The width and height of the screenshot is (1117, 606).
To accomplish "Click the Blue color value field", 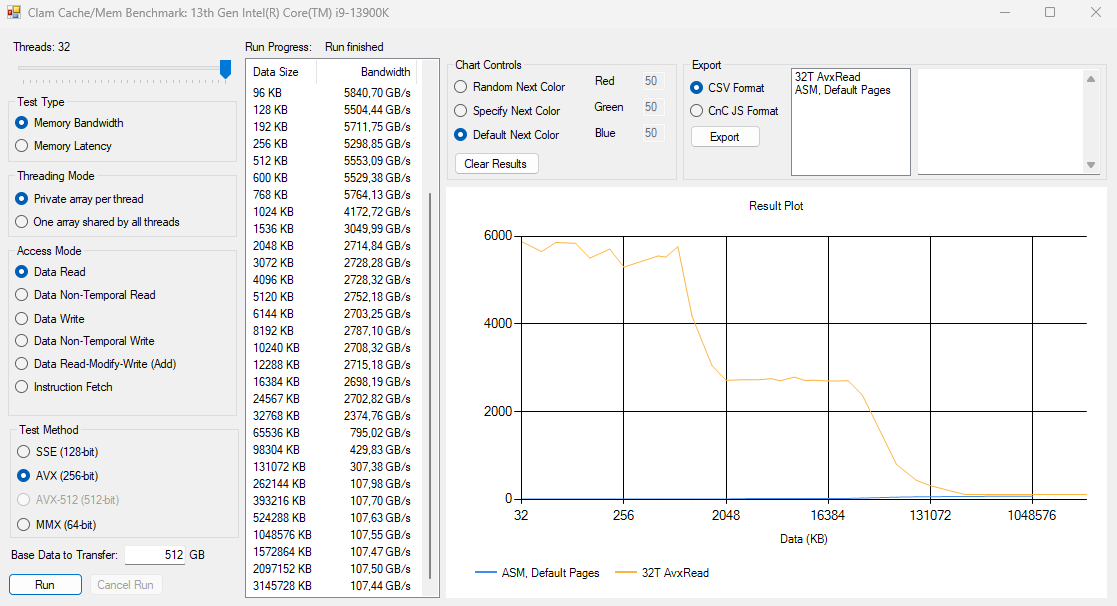I will (x=653, y=132).
